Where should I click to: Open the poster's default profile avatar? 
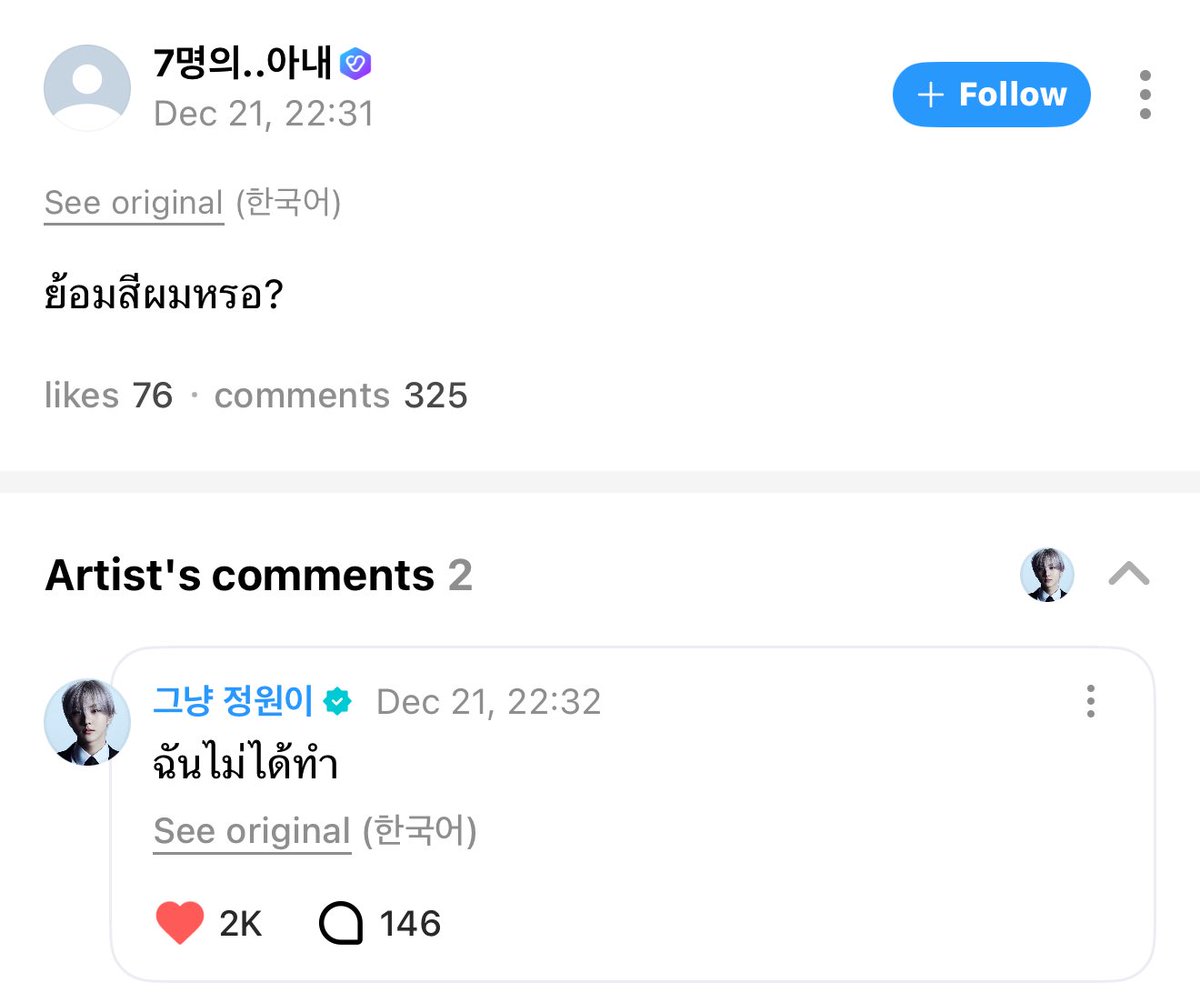[87, 88]
